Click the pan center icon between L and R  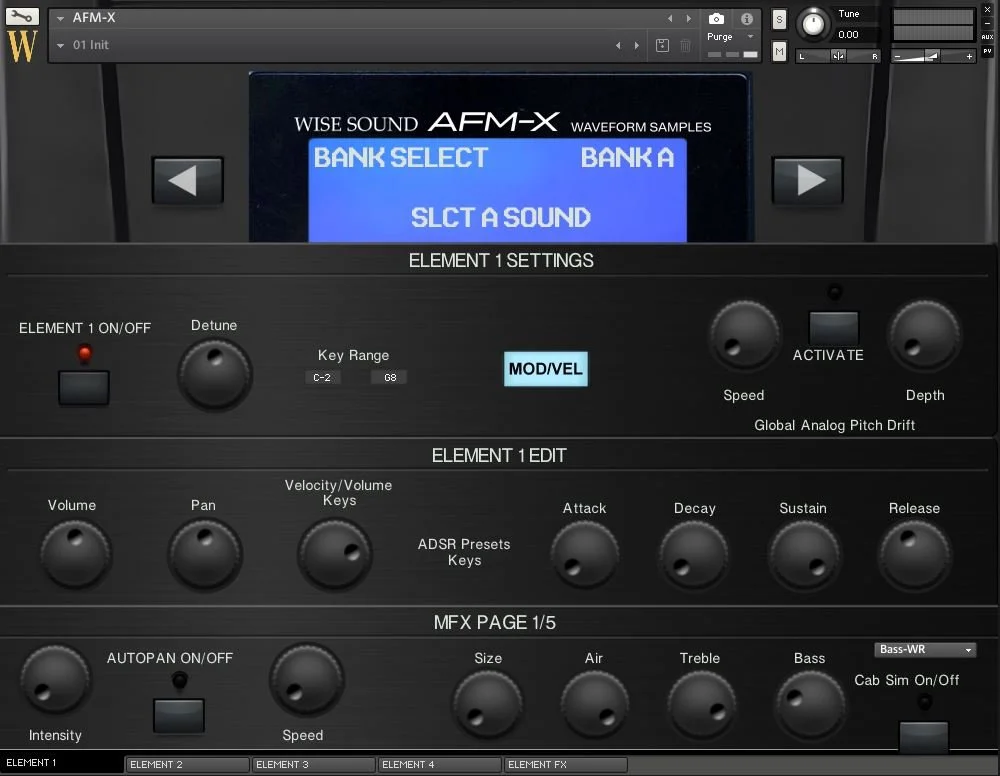tap(838, 56)
